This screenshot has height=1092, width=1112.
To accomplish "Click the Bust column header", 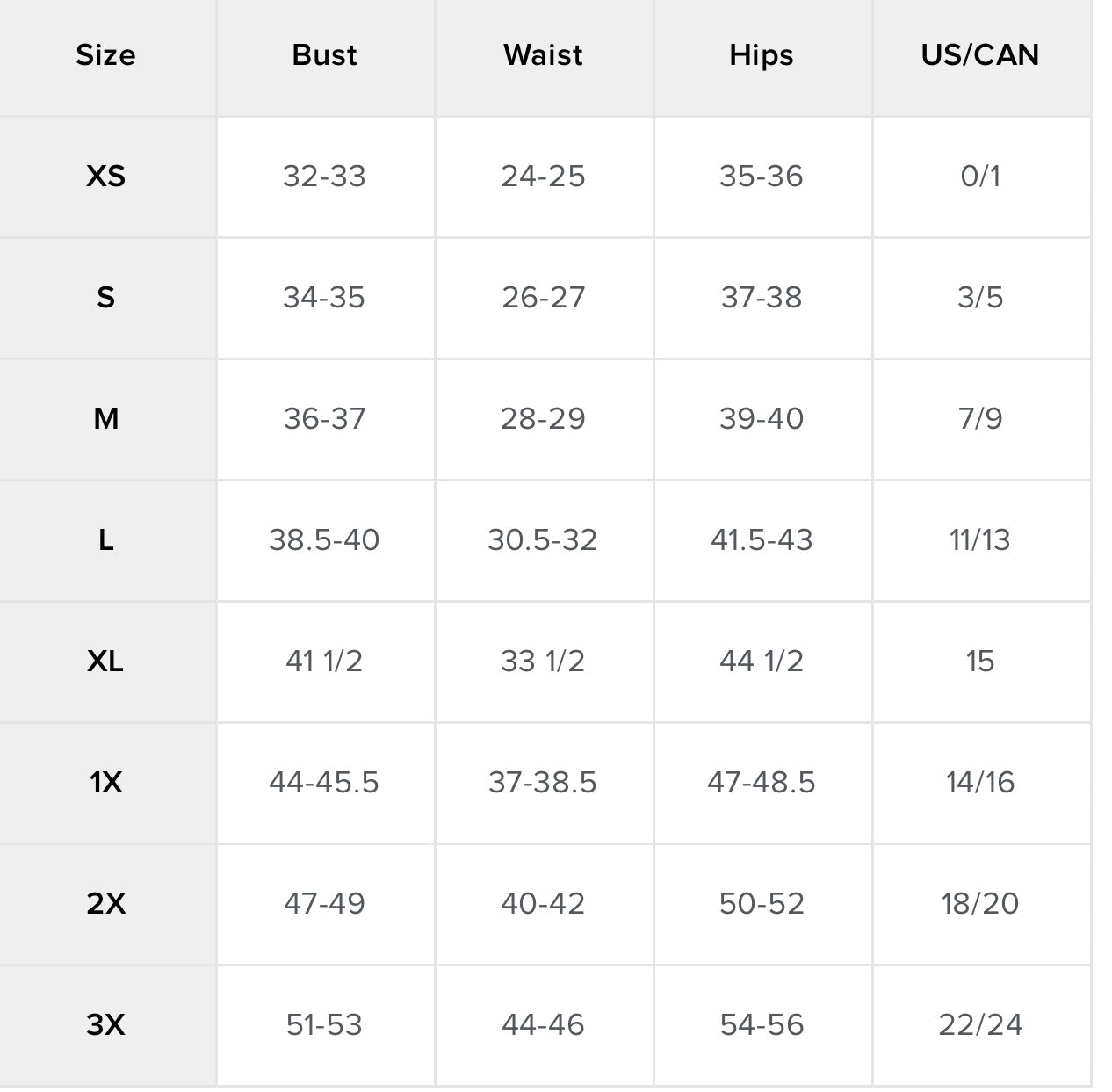I will pos(324,55).
